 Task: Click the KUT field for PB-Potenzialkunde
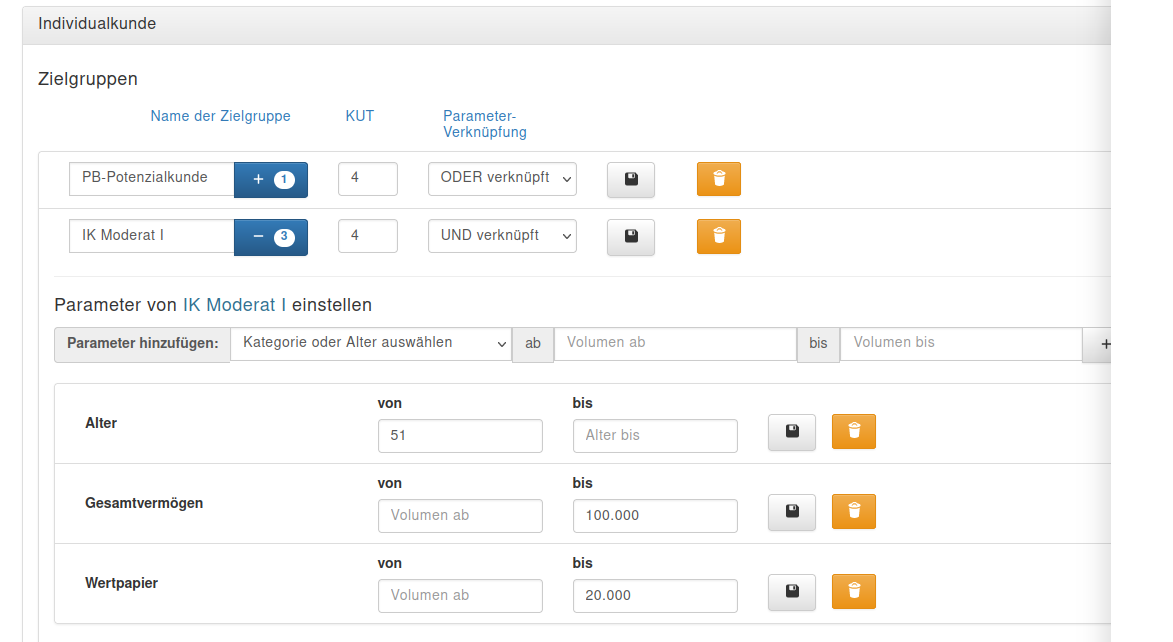pyautogui.click(x=367, y=179)
